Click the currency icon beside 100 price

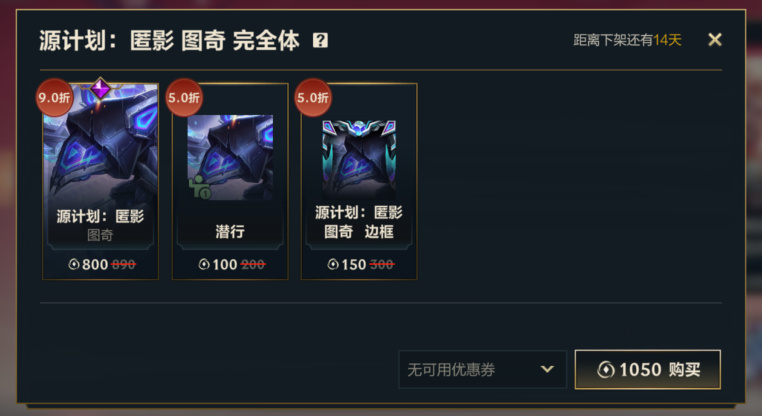pyautogui.click(x=204, y=264)
